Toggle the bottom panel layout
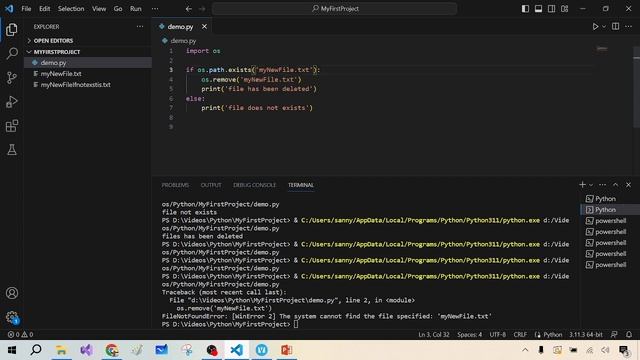Viewport: 640px width, 360px height. [538, 9]
